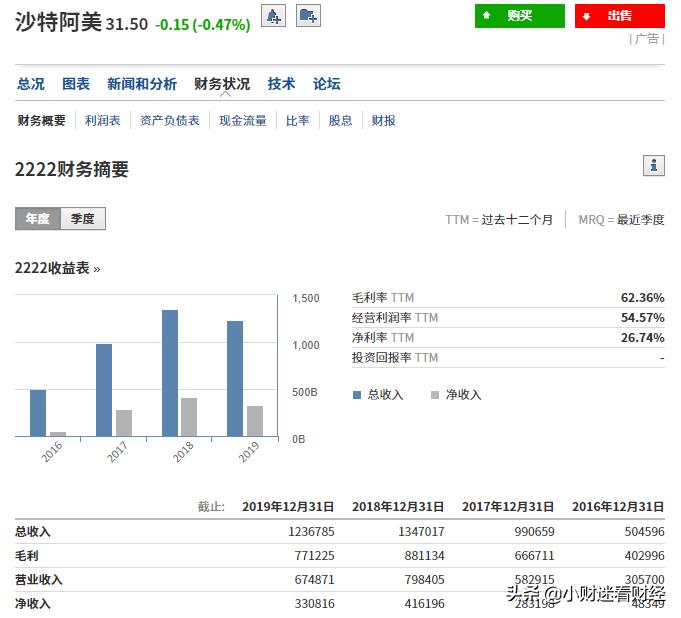The height and width of the screenshot is (618, 681).
Task: Open the 总况 overview tab
Action: click(x=30, y=84)
